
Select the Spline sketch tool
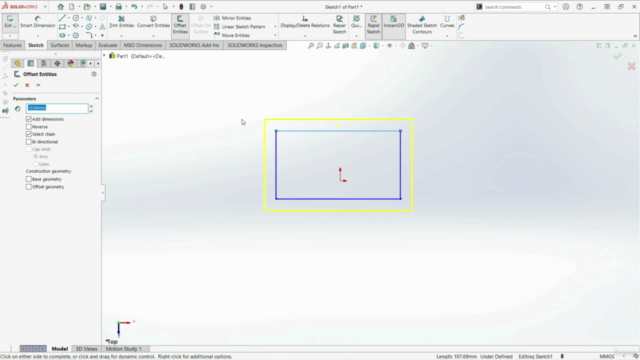point(89,18)
